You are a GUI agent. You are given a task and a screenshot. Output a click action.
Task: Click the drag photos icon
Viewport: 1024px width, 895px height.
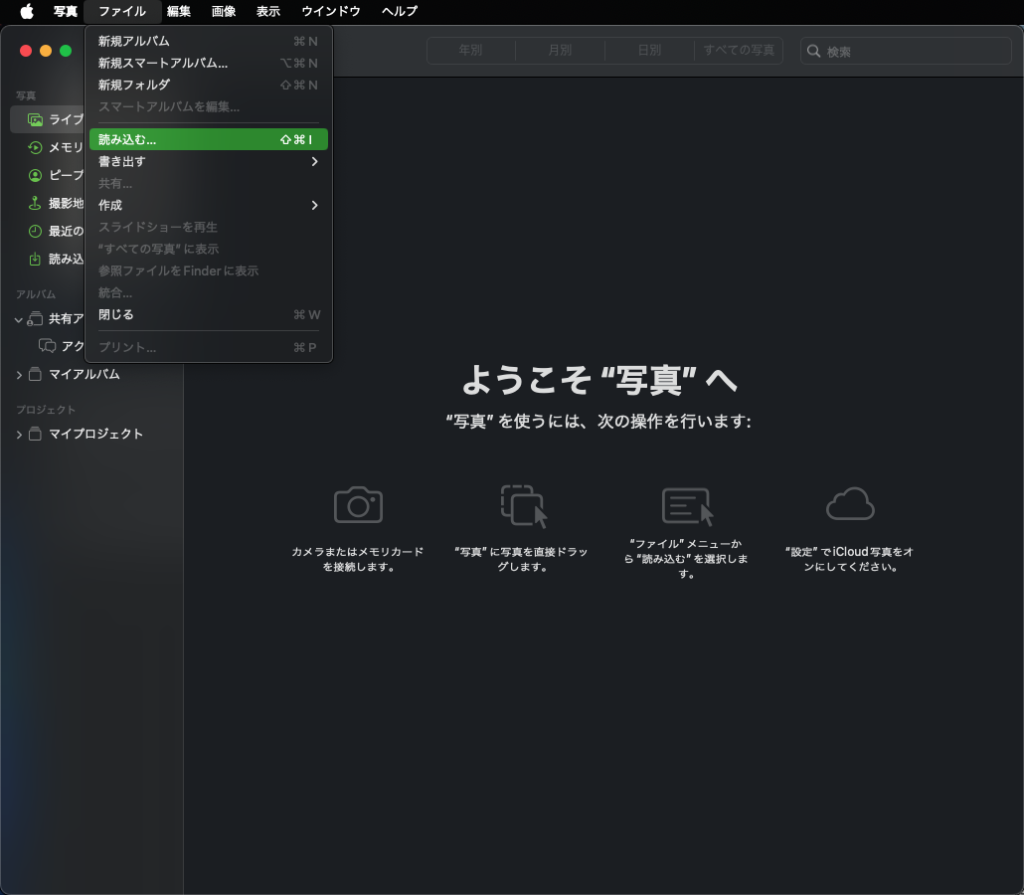[524, 506]
